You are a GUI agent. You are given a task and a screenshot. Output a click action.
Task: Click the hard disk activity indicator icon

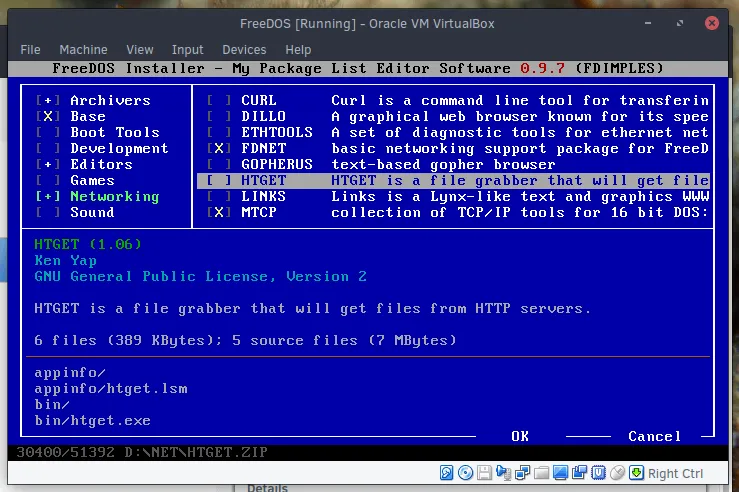point(448,473)
